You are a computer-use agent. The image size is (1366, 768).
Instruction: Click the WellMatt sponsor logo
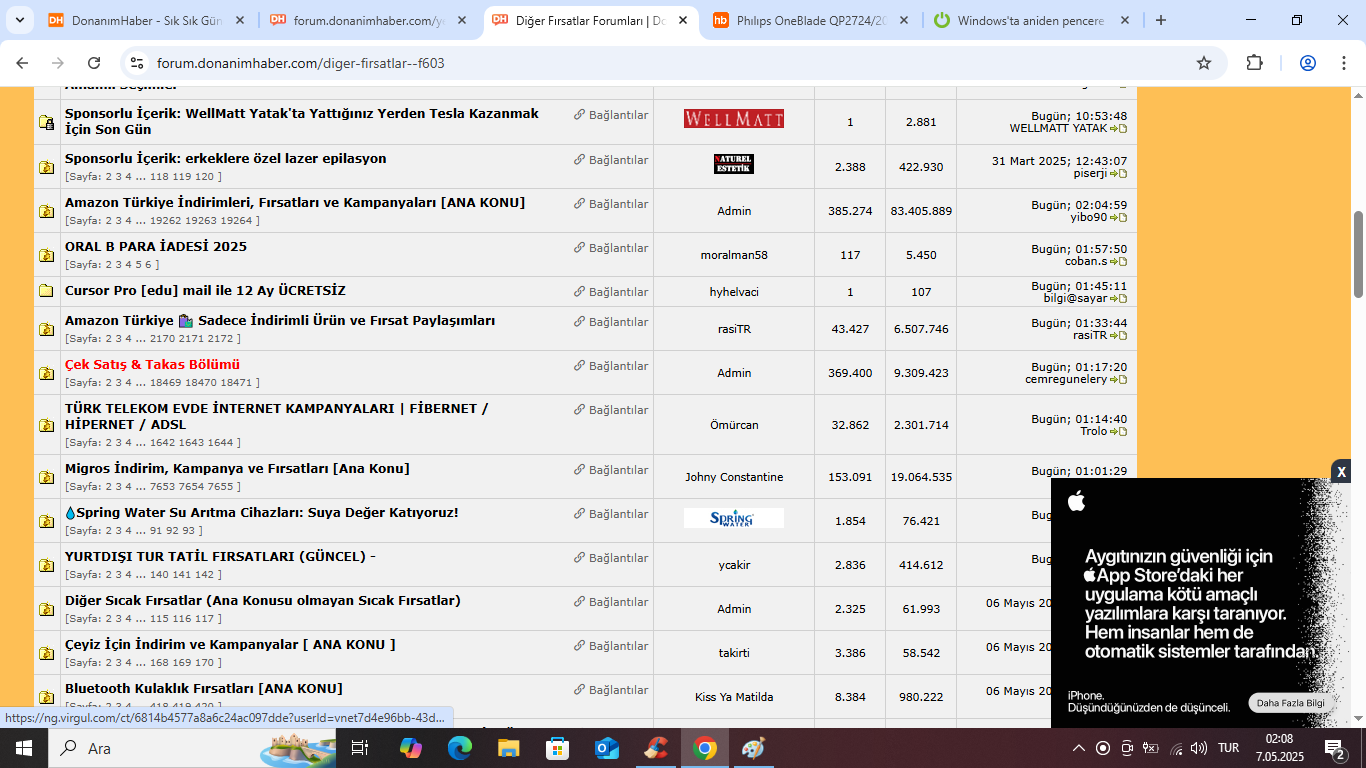click(734, 119)
